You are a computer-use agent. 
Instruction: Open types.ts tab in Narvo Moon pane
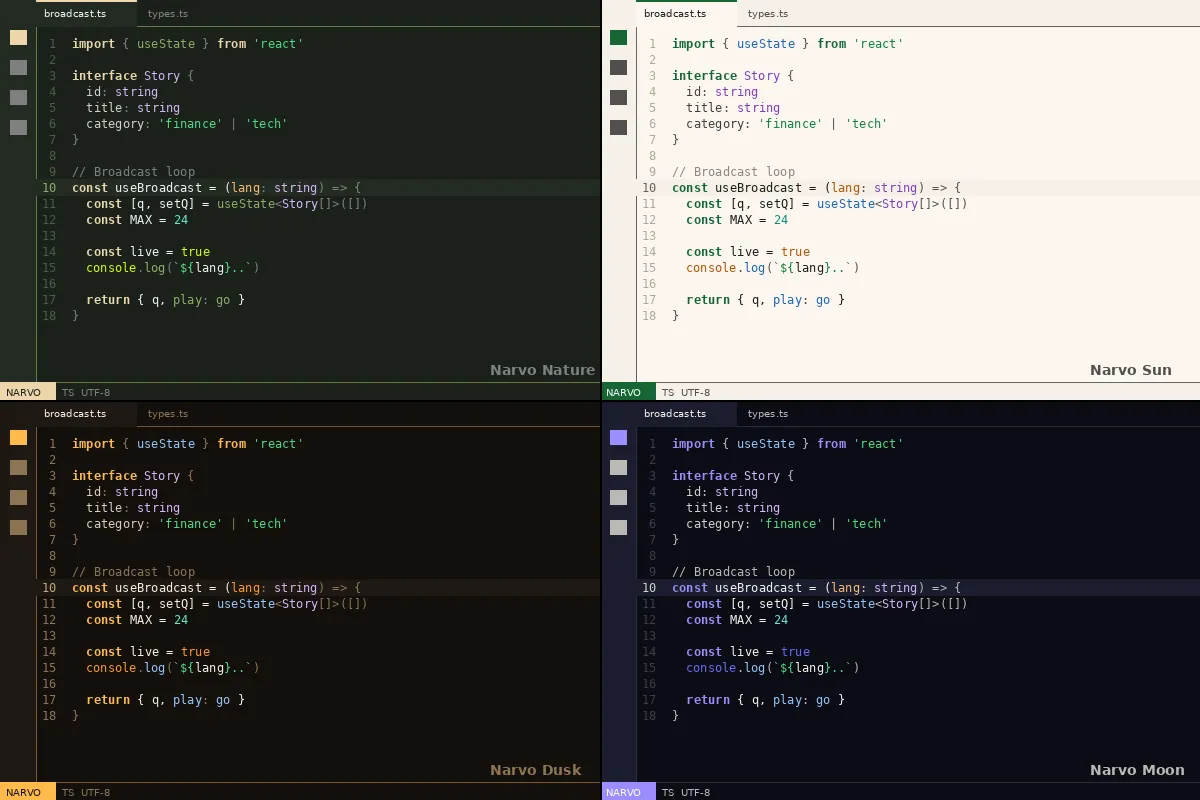coord(768,414)
